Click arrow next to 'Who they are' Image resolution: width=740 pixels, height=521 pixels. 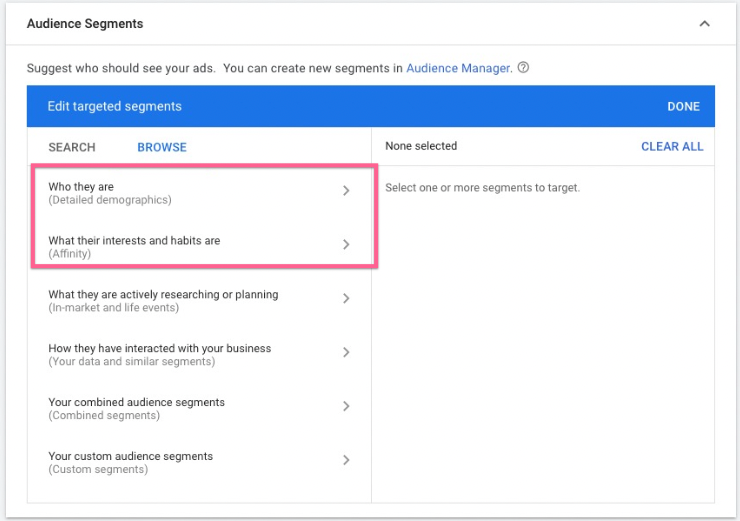click(346, 191)
